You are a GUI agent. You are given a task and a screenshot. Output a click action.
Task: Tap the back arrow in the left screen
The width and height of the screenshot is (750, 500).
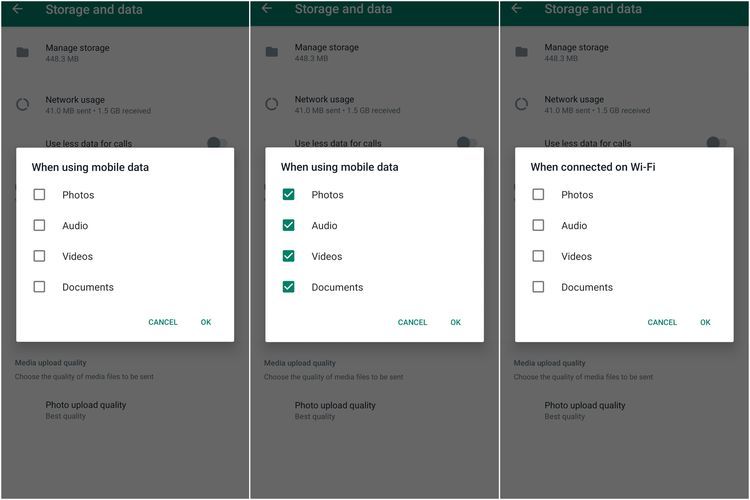click(x=17, y=9)
